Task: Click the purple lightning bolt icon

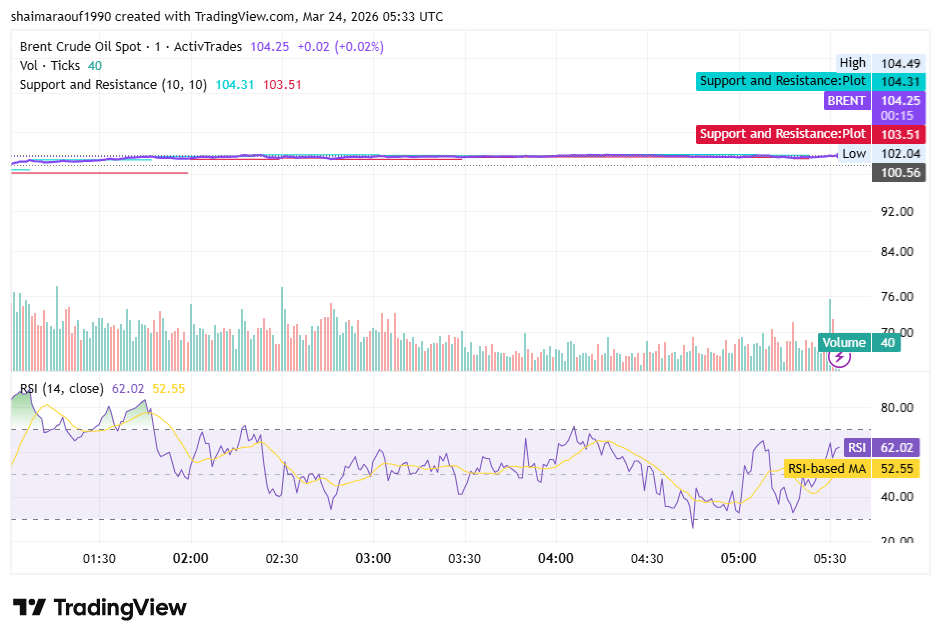Action: [x=839, y=357]
